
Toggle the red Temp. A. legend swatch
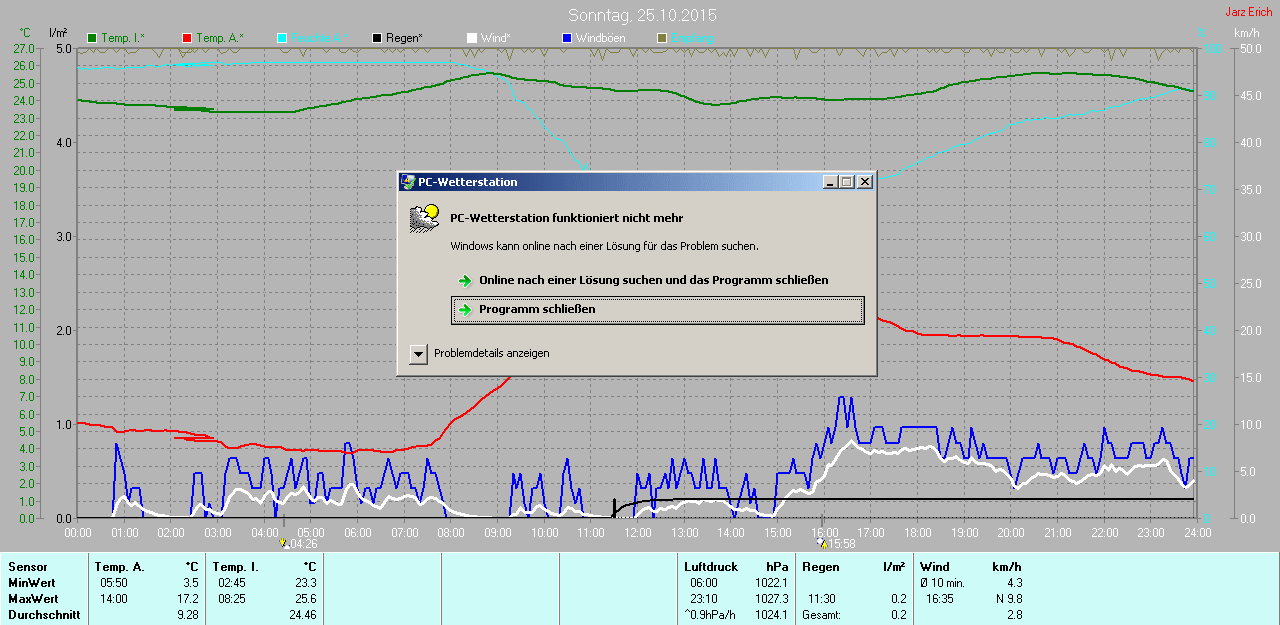click(x=188, y=38)
